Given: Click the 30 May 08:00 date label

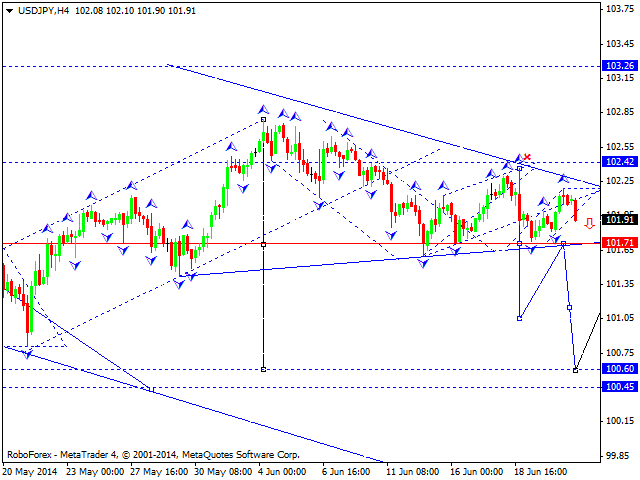Looking at the screenshot, I should (224, 472).
